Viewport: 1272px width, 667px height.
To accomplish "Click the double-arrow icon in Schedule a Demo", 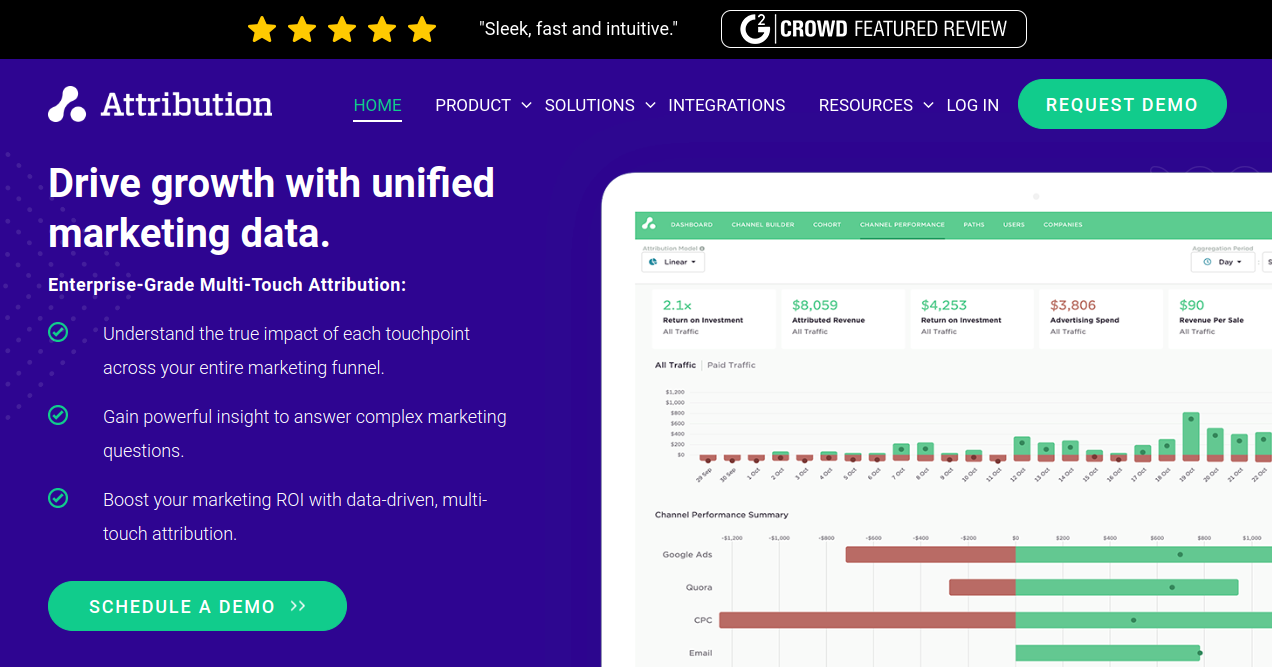I will pos(298,606).
